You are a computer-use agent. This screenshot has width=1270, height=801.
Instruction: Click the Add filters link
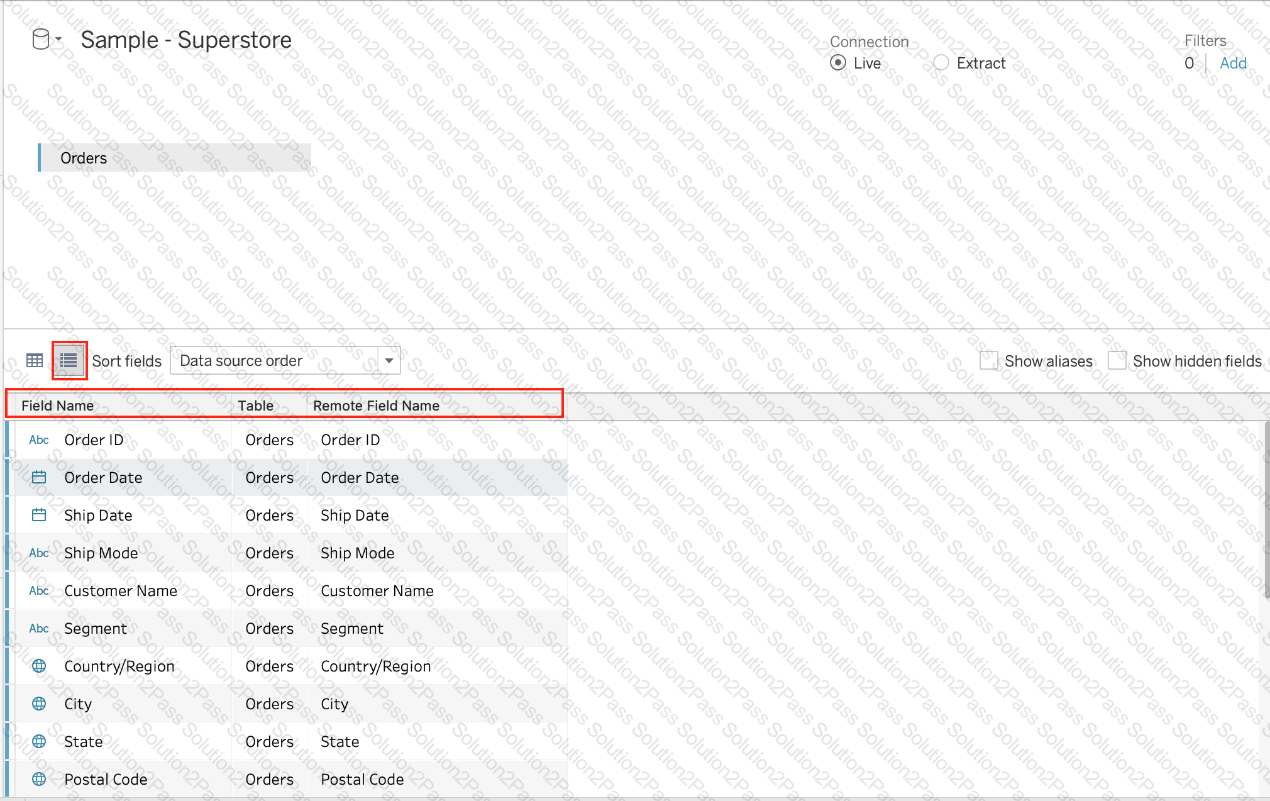1233,63
